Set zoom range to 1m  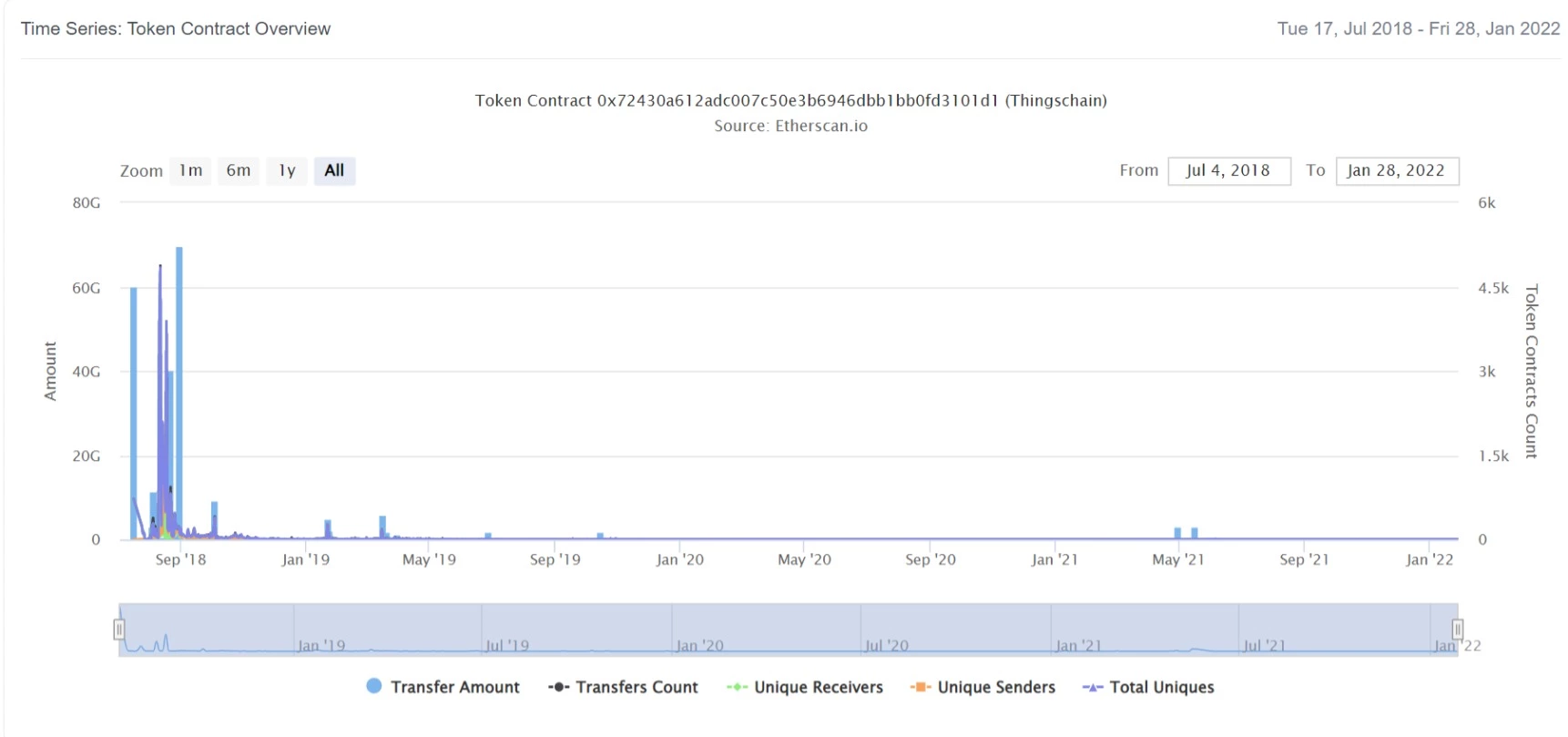[x=190, y=170]
